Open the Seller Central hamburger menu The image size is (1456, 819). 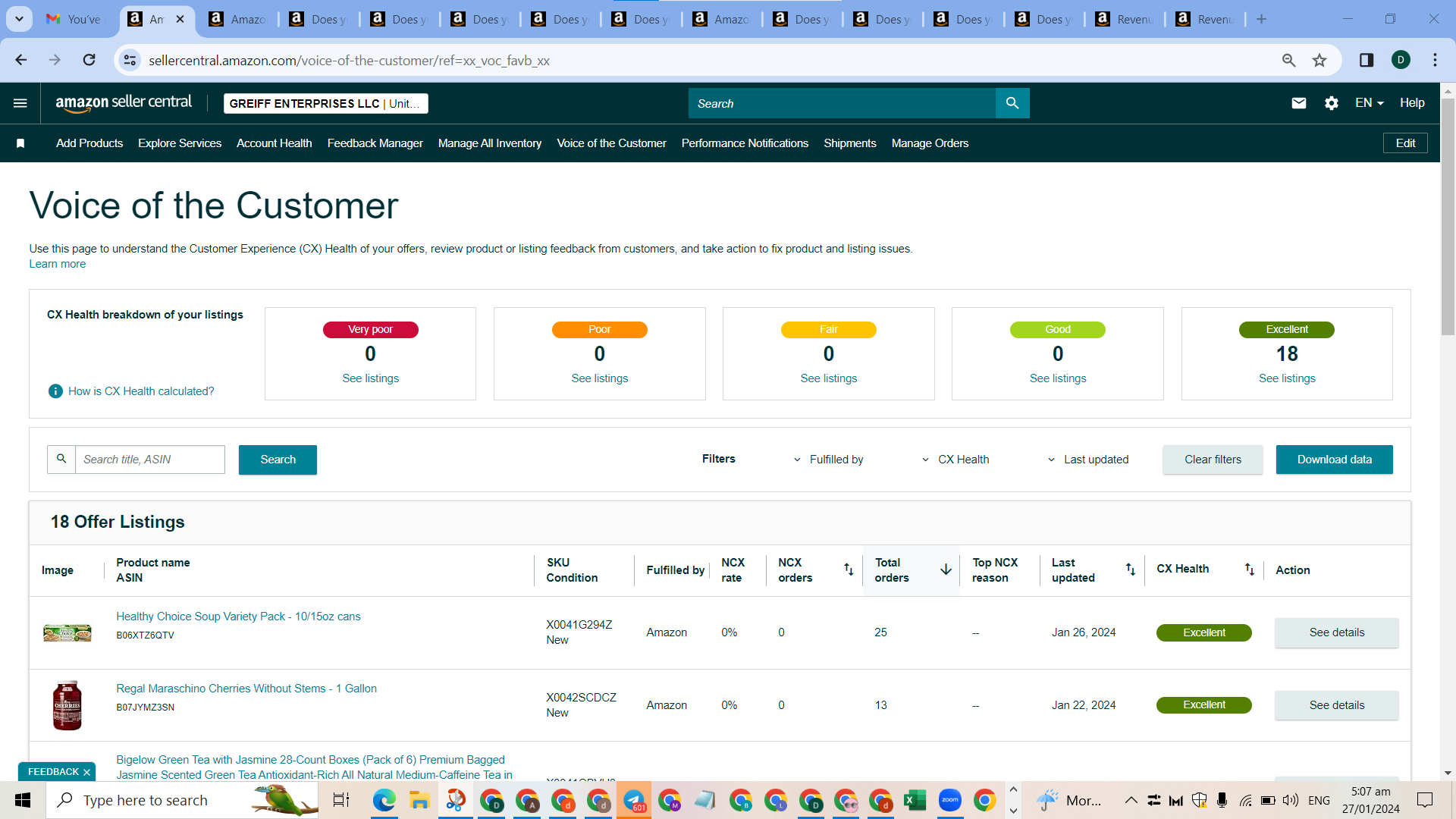20,103
